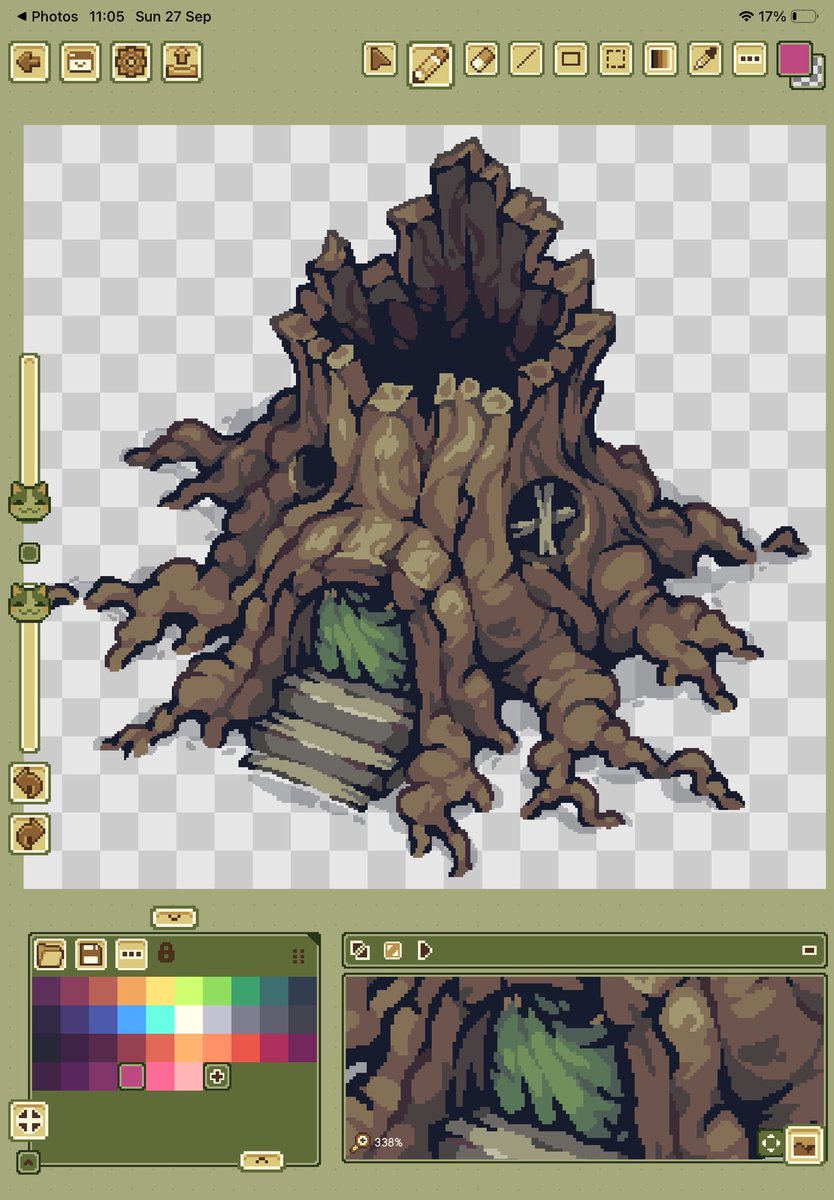This screenshot has width=834, height=1200.
Task: Select the Rectangle shape tool
Action: click(571, 60)
